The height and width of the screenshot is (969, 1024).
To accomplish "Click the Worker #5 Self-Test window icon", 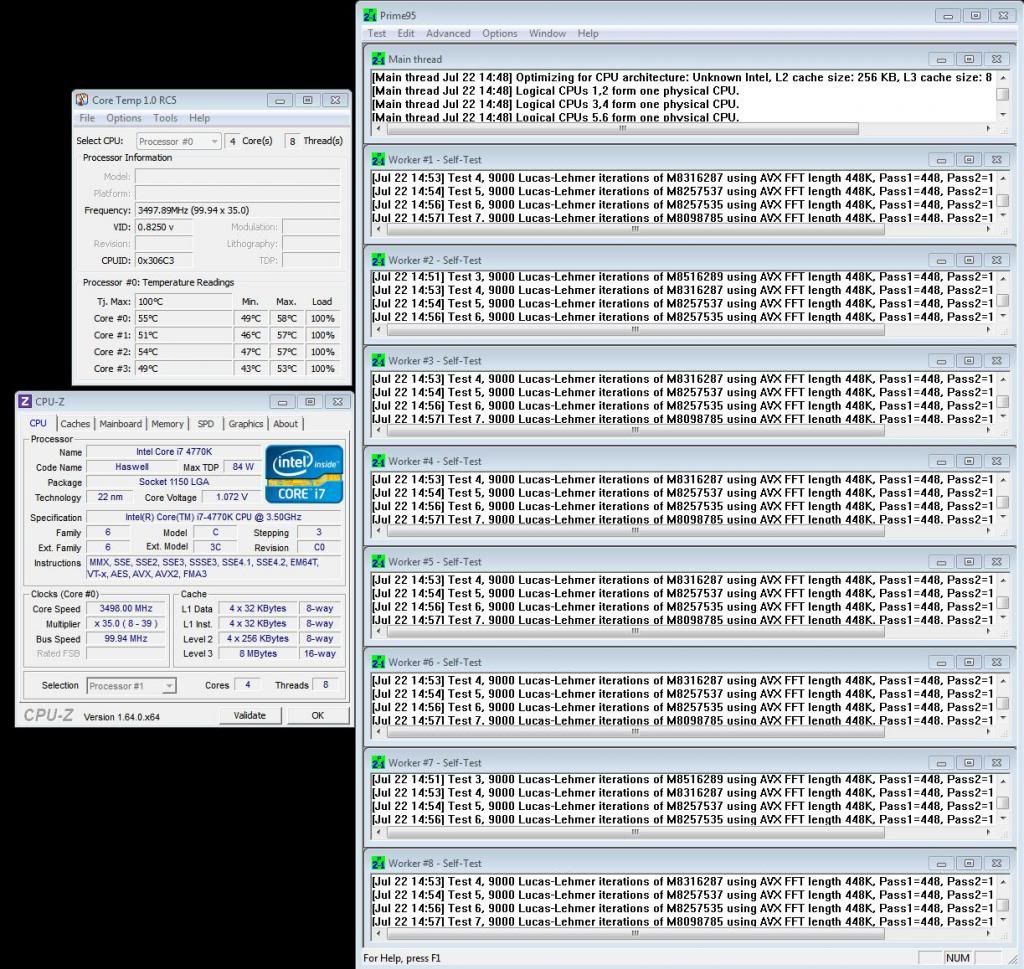I will tap(378, 562).
